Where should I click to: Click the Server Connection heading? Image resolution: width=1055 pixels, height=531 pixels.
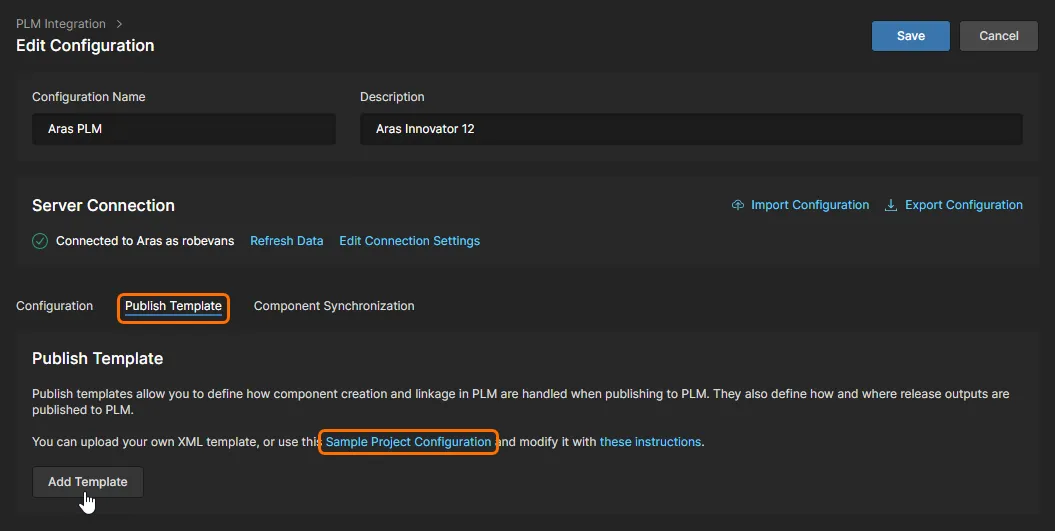click(x=103, y=205)
